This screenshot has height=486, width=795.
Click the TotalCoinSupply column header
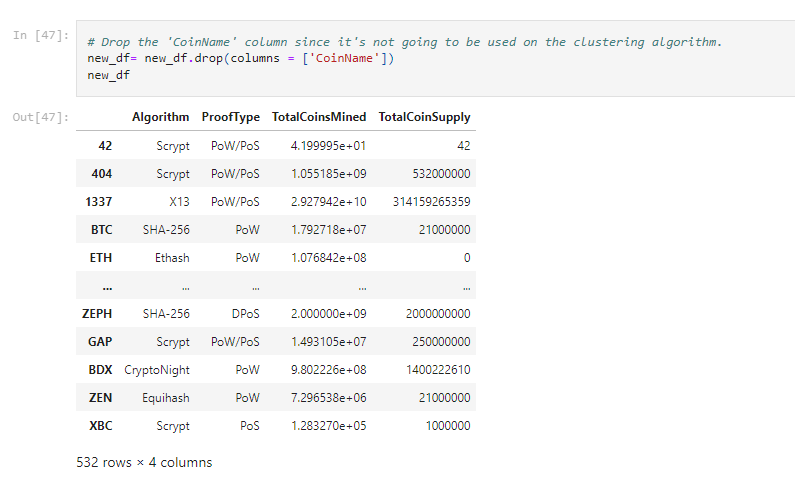(x=424, y=117)
